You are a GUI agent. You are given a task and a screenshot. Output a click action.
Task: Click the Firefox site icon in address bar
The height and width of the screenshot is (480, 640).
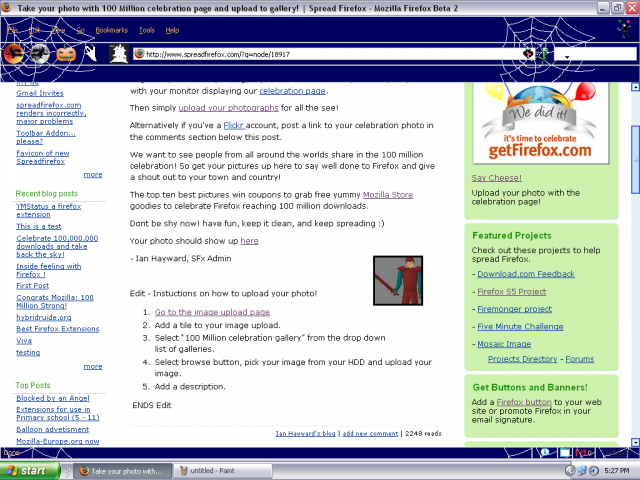pos(140,54)
